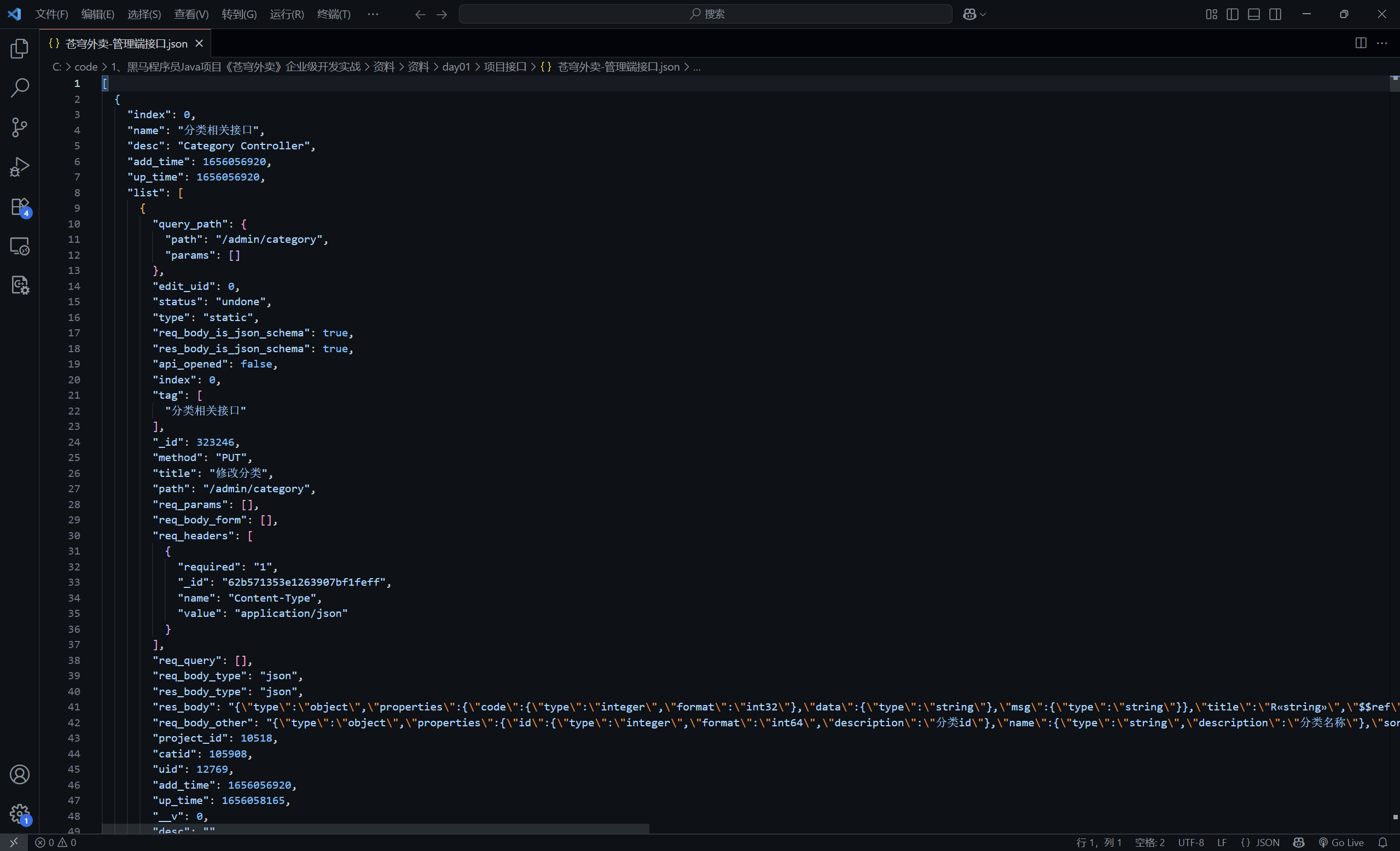
Task: Open the Extensions view
Action: click(19, 207)
